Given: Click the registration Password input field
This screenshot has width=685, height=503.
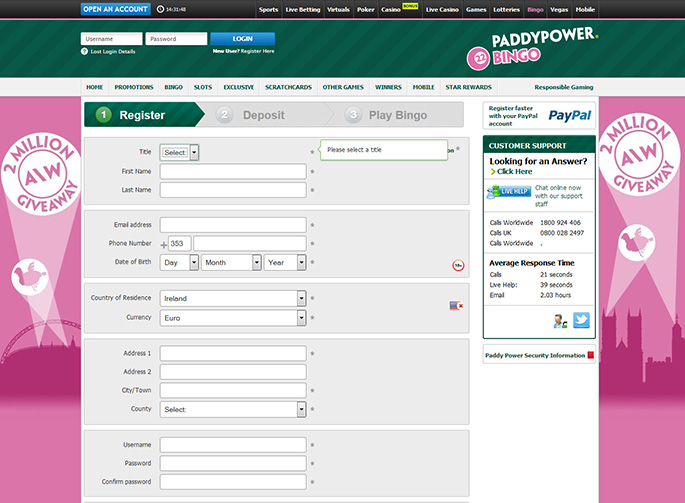Looking at the screenshot, I should 233,463.
